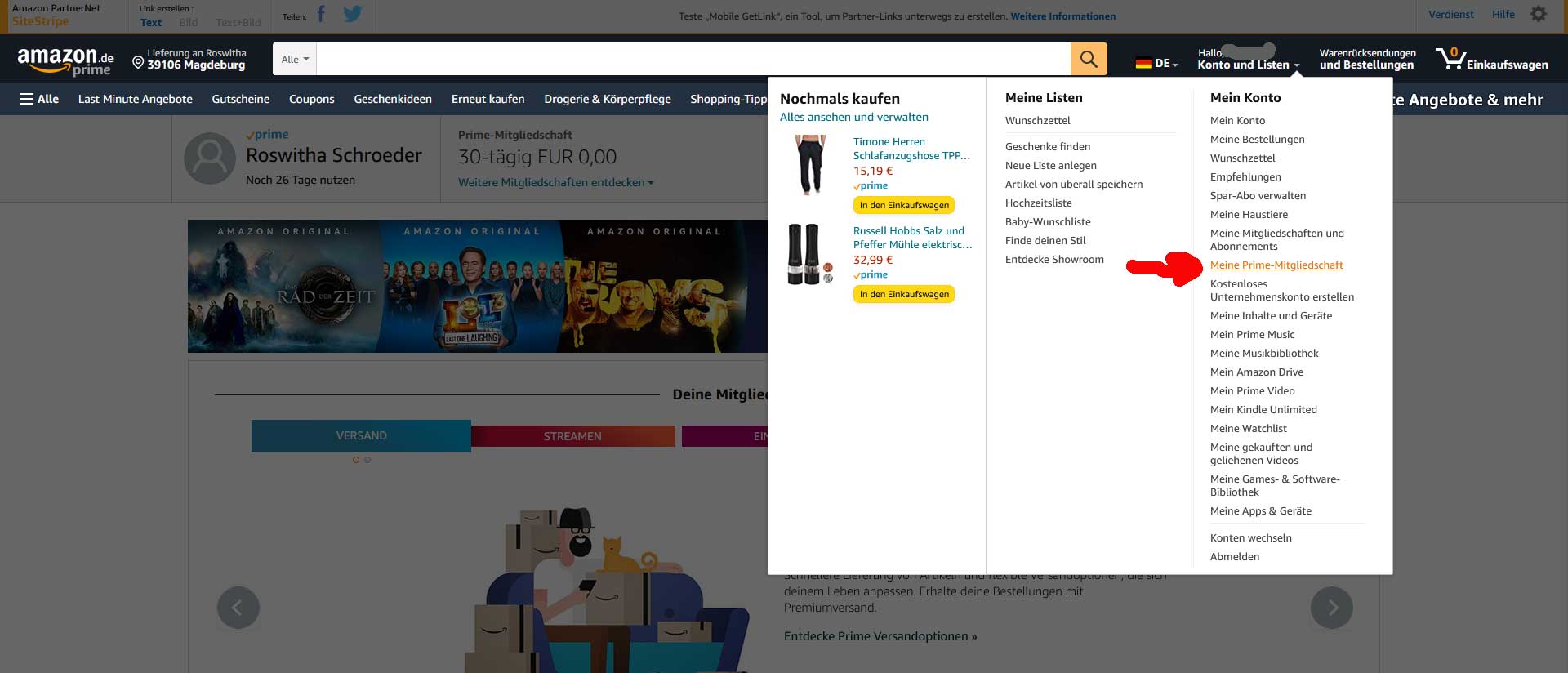Expand Weitere Mitgliedschaften entdecken dropdown

pyautogui.click(x=556, y=182)
